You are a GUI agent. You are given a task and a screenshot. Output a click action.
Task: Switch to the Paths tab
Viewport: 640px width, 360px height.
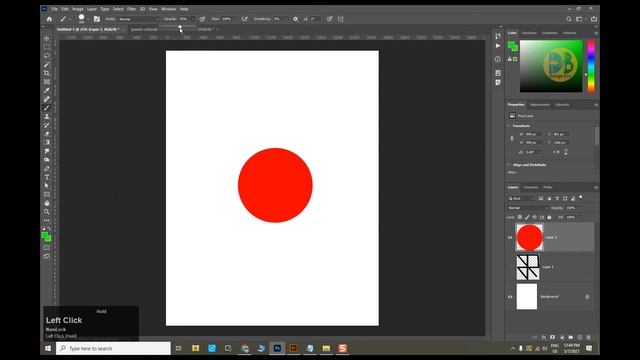(x=548, y=187)
